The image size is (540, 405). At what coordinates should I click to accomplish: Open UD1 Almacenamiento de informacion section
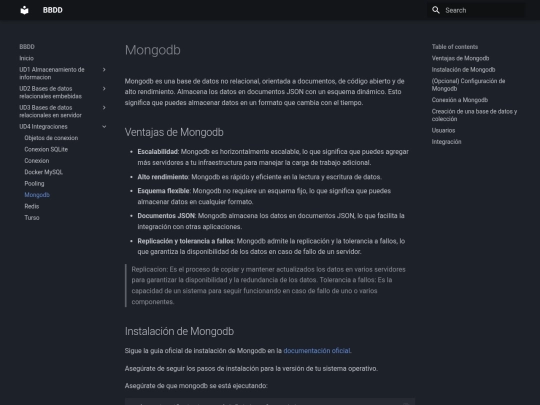tap(52, 73)
